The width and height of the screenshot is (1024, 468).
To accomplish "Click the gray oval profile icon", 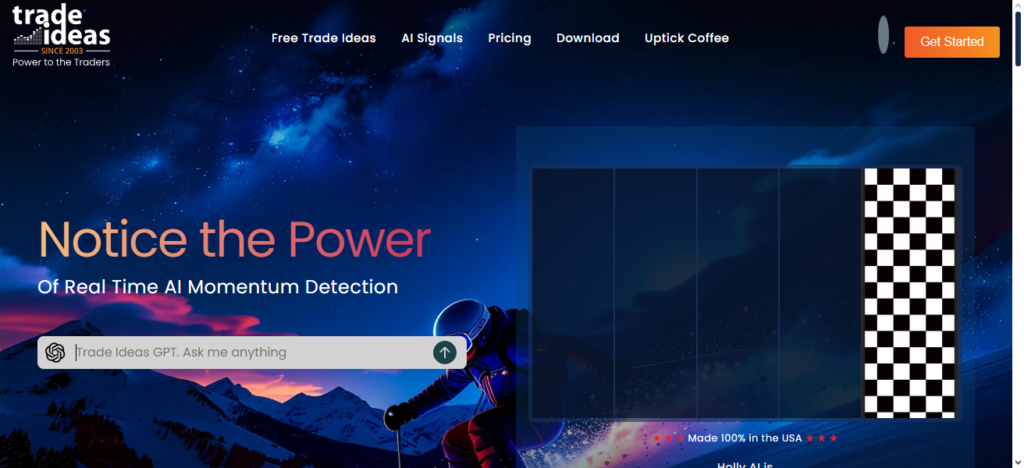I will (x=883, y=35).
